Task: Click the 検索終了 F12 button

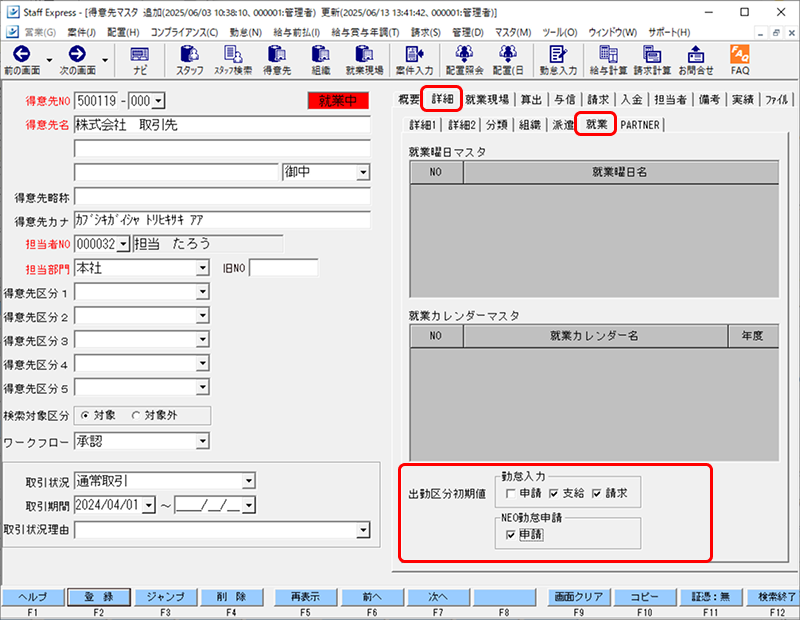Action: coord(774,597)
